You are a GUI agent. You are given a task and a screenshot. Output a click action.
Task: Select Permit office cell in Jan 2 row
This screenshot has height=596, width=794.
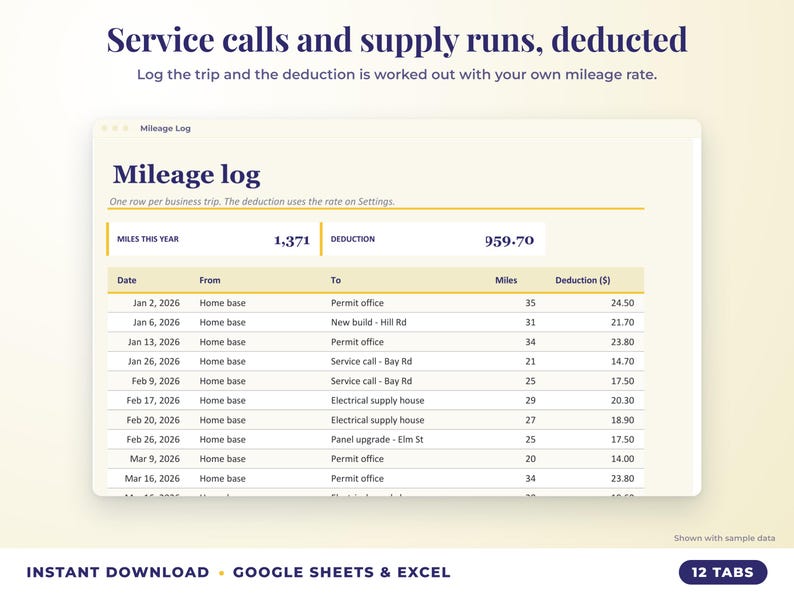pos(357,303)
